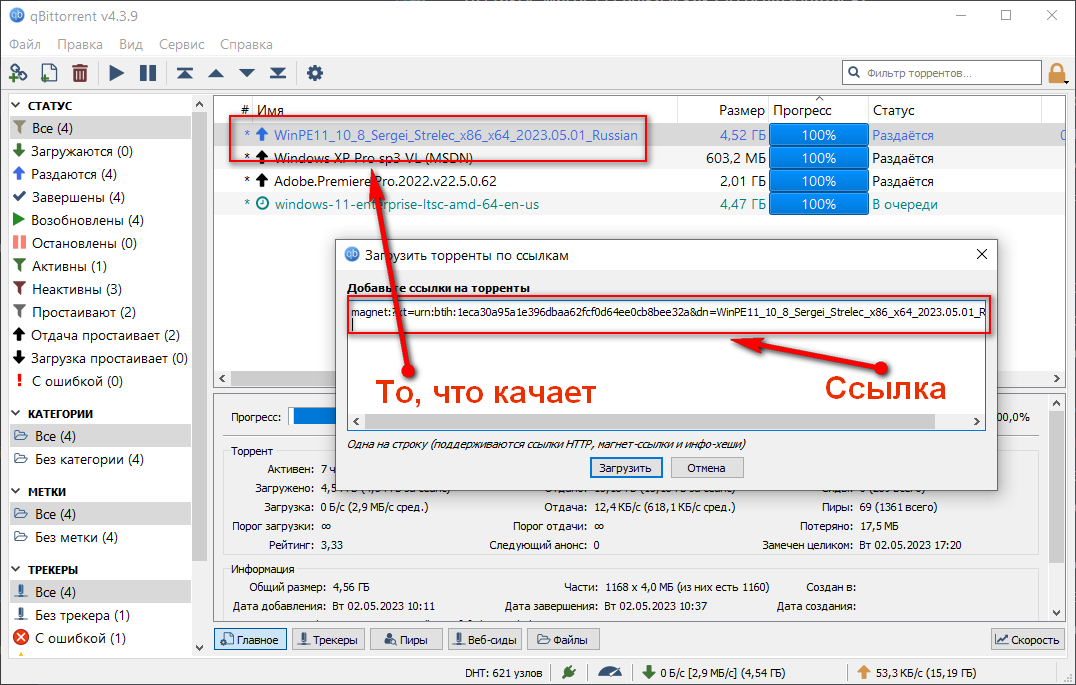
Task: Select the Простаивают (2) status filter
Action: 100,312
